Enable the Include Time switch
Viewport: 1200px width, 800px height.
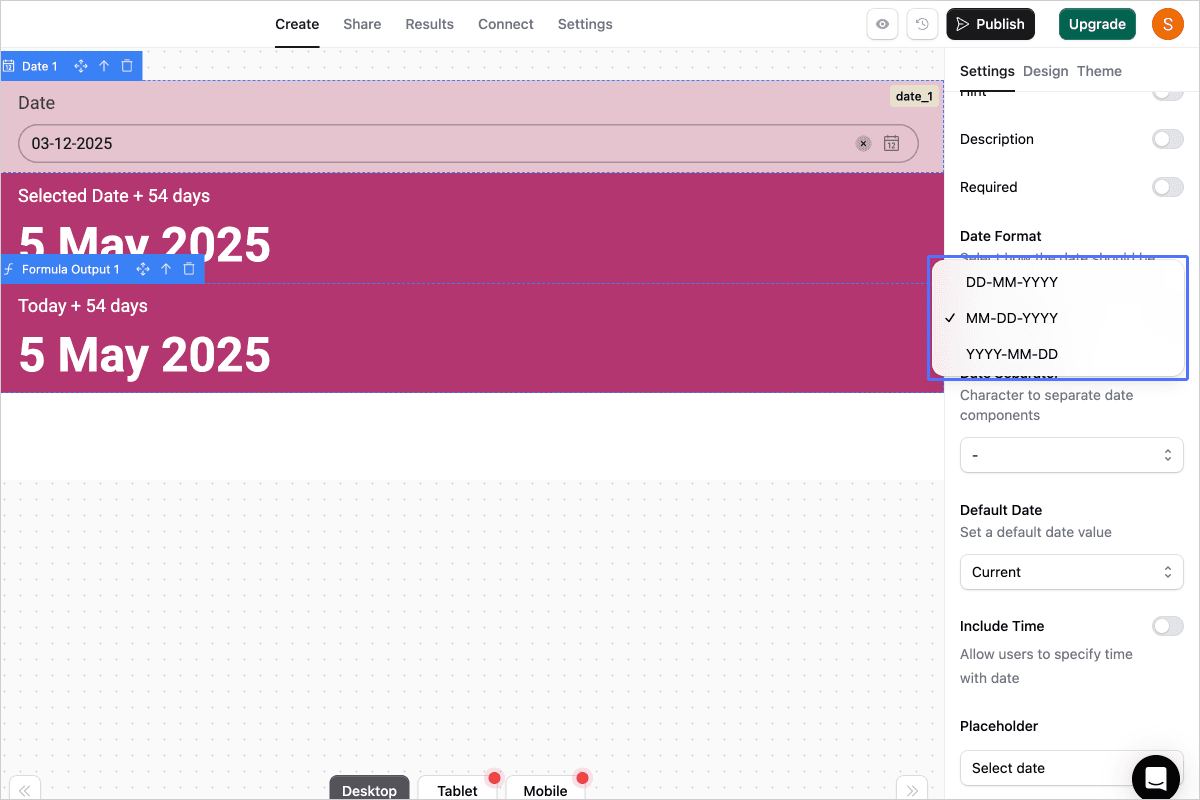click(1168, 626)
